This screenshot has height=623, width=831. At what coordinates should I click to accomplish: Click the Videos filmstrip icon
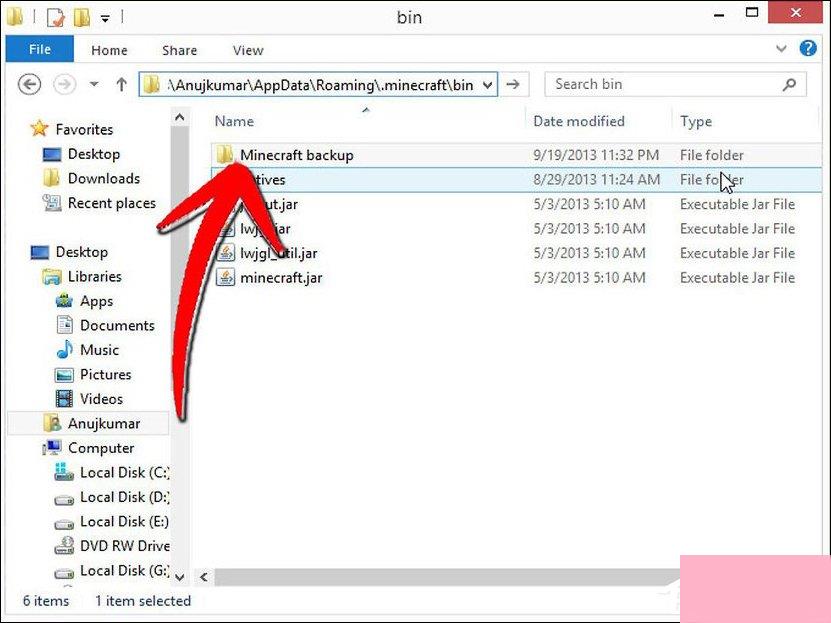click(x=64, y=398)
